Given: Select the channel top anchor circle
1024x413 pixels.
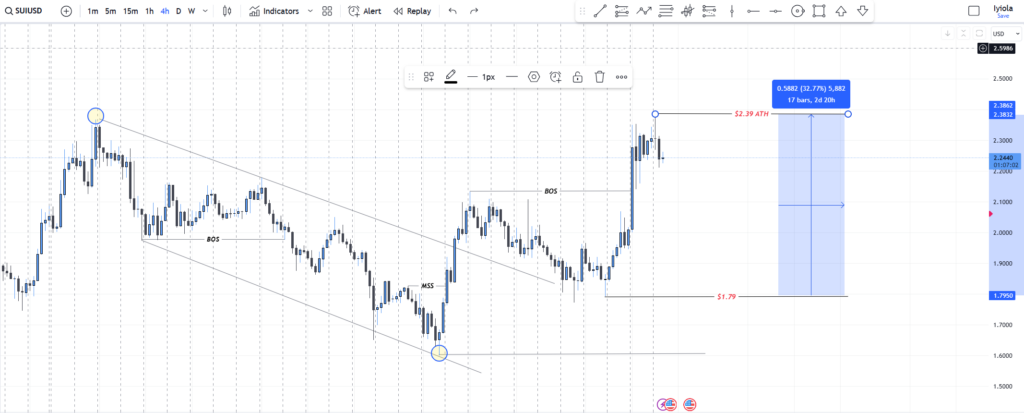Looking at the screenshot, I should pyautogui.click(x=96, y=116).
